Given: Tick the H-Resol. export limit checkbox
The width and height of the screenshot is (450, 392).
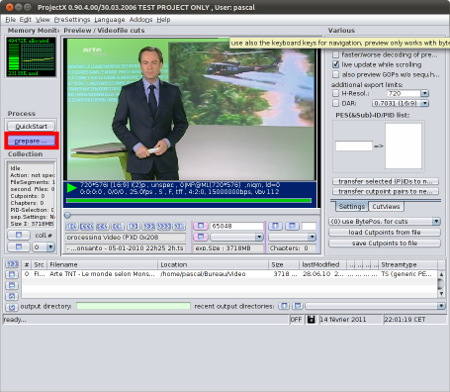Looking at the screenshot, I should coord(336,93).
